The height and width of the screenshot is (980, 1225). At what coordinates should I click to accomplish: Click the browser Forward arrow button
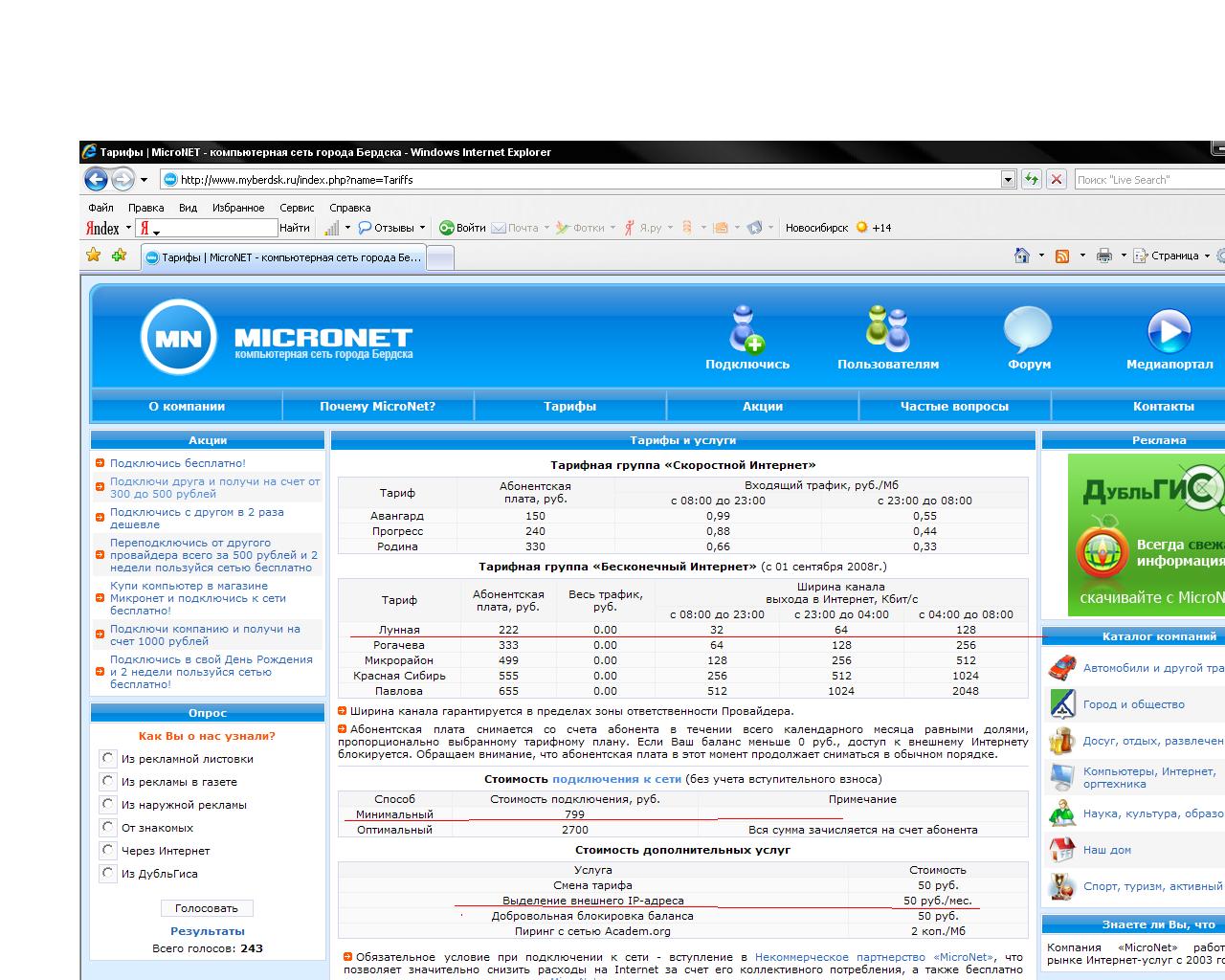pyautogui.click(x=122, y=179)
